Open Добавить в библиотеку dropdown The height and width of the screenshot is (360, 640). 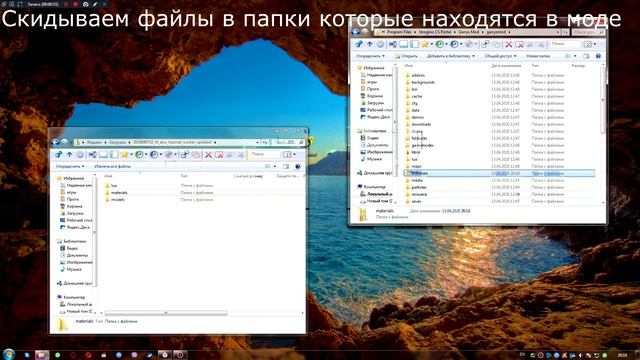pos(451,56)
